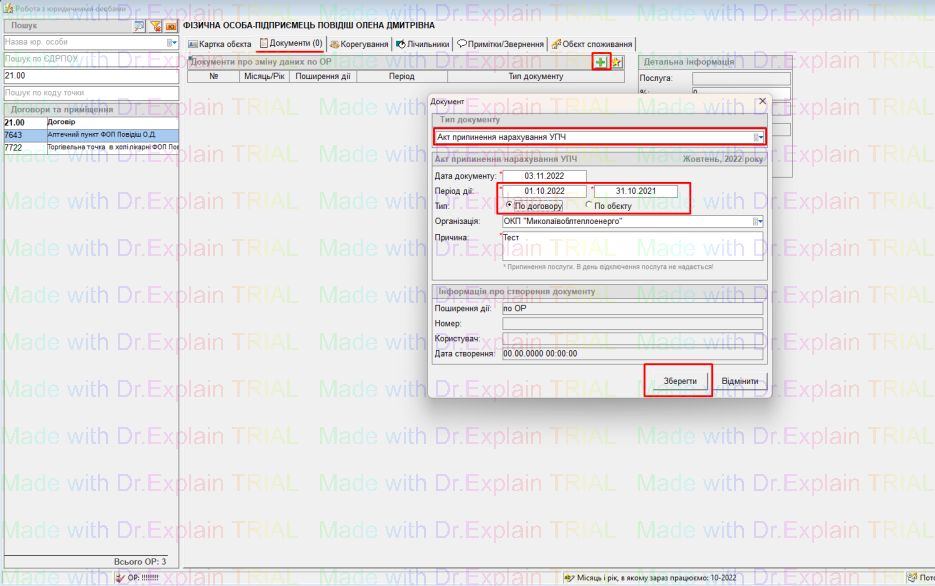Select the По обєкту radio option
Viewport: 935px width, 586px height.
pos(587,205)
